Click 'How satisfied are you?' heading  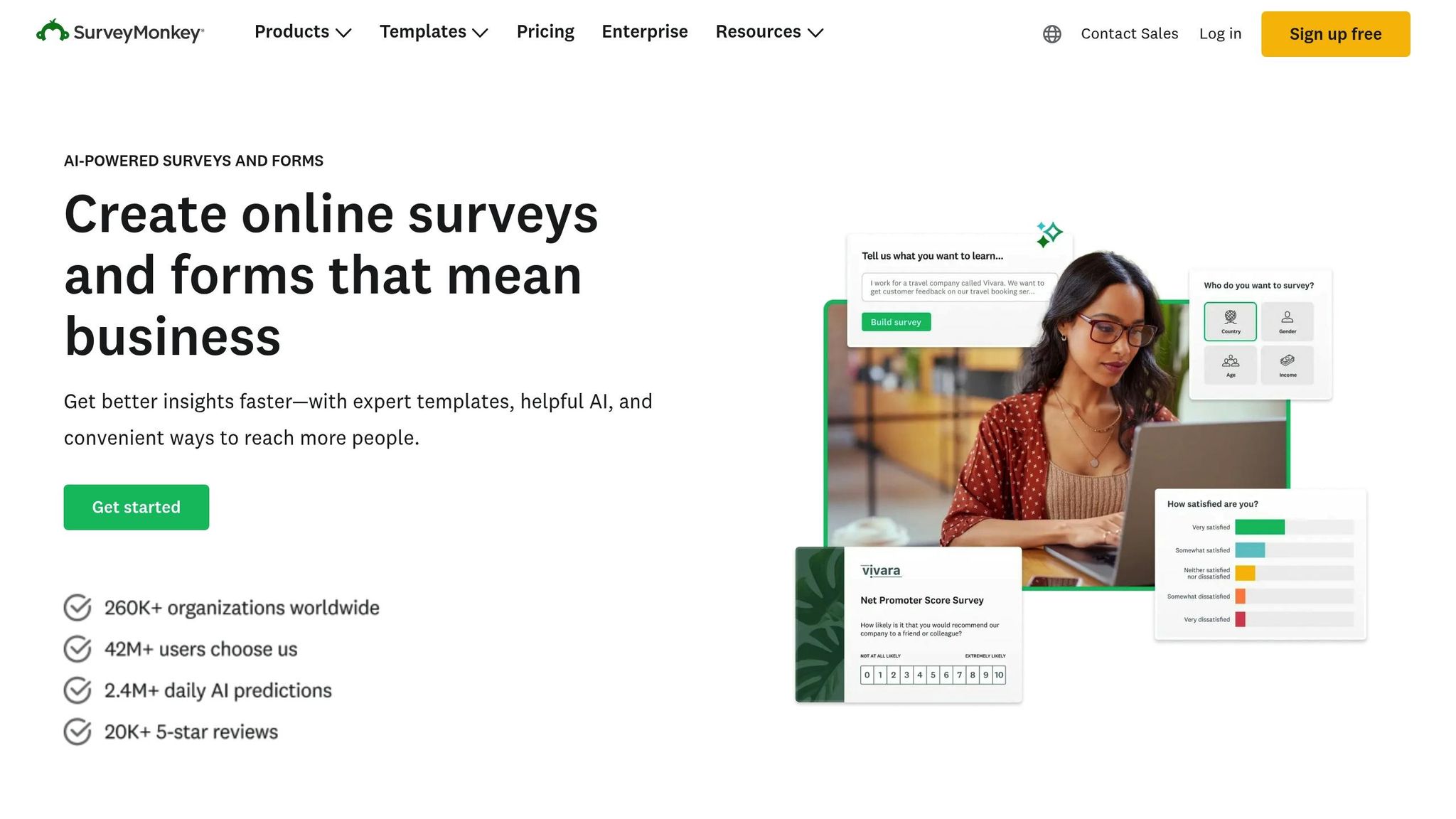pyautogui.click(x=1212, y=504)
